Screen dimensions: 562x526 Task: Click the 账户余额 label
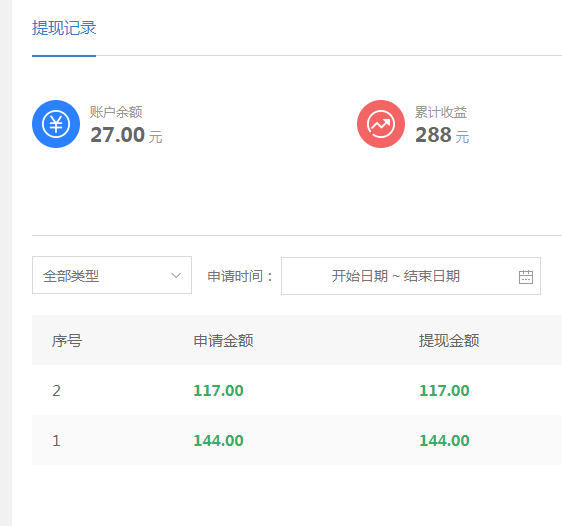coord(116,112)
